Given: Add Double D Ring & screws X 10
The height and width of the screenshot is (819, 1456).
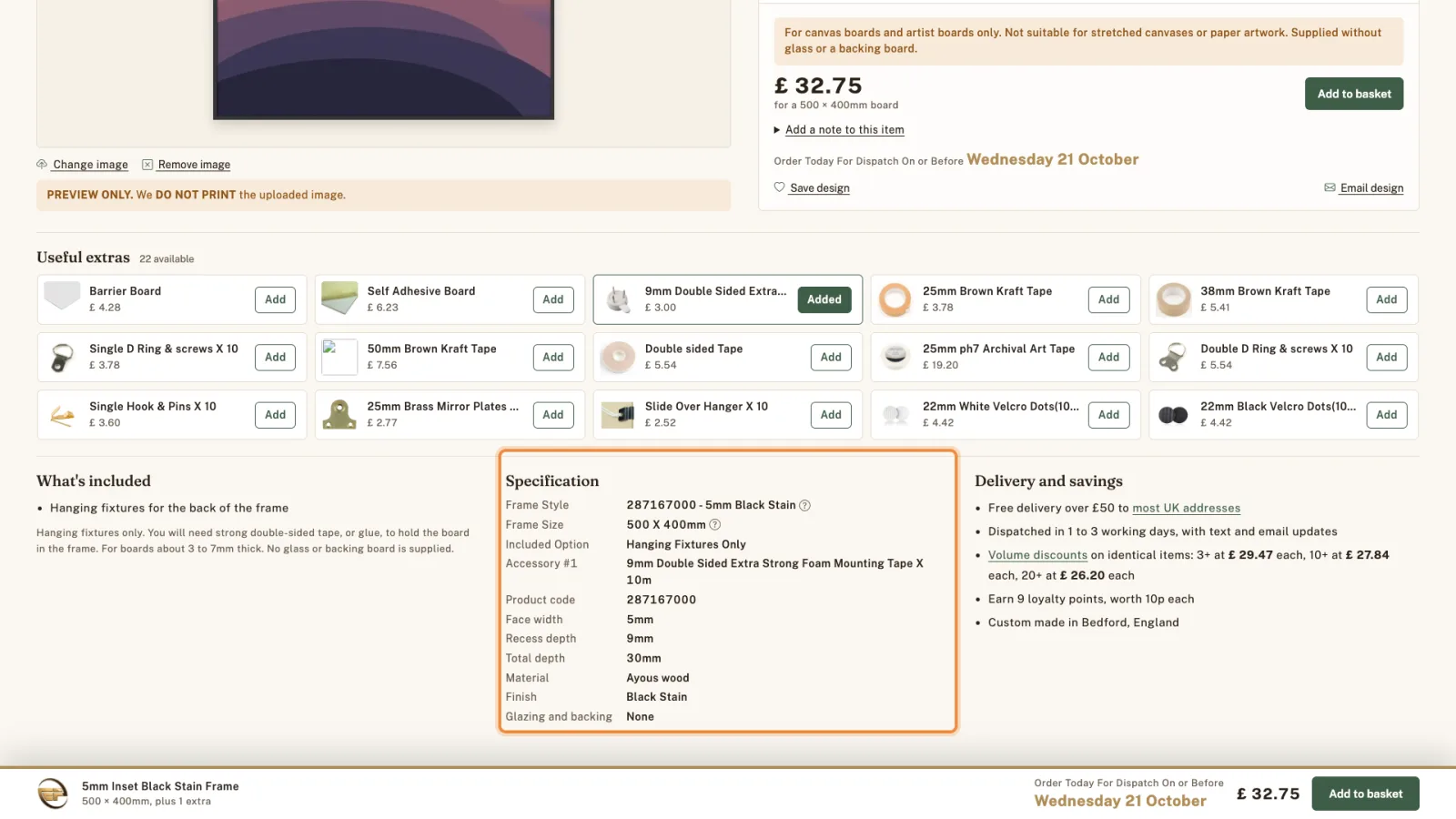Looking at the screenshot, I should click(1386, 358).
